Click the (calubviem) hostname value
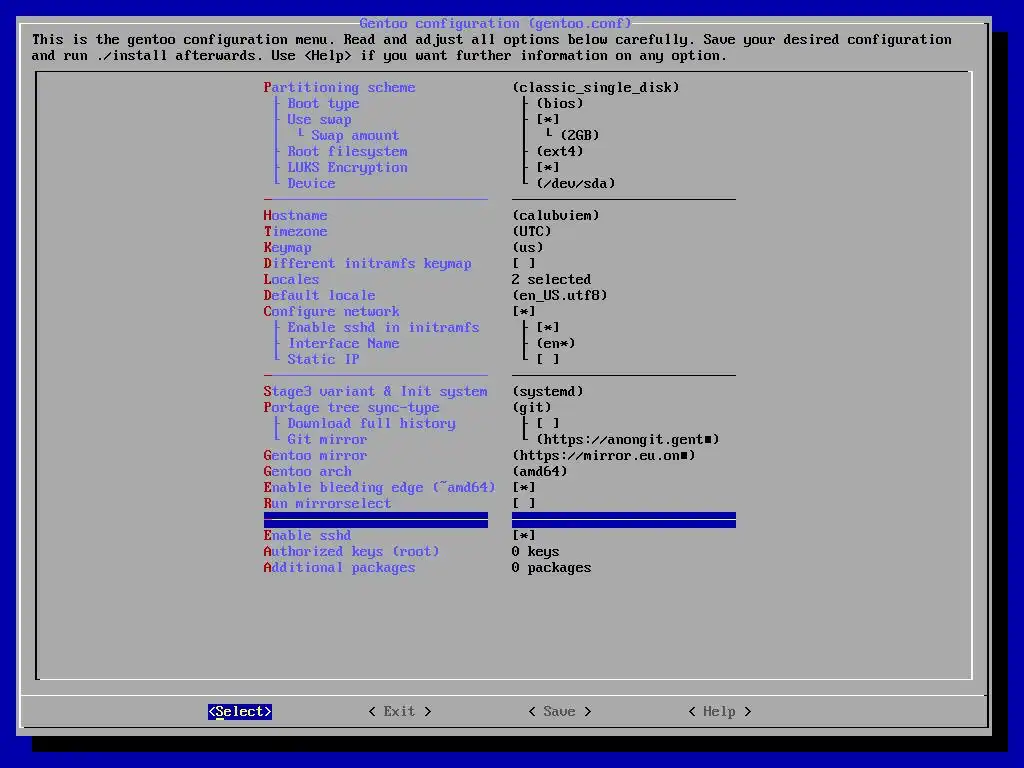This screenshot has height=768, width=1024. point(556,216)
